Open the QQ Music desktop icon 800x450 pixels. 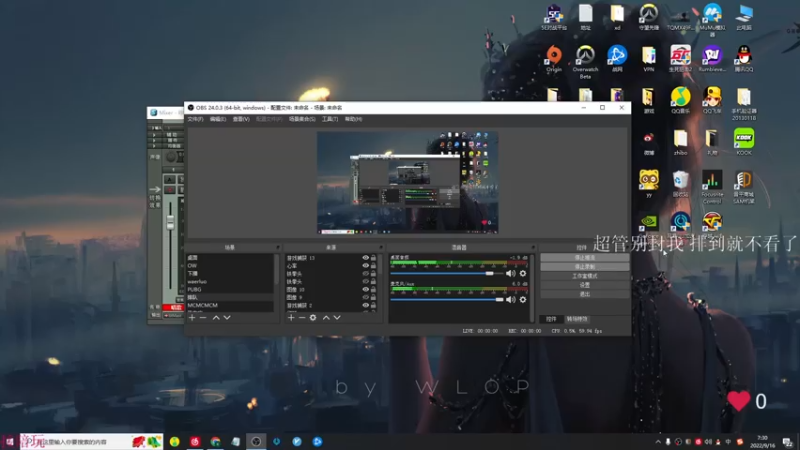[x=680, y=100]
